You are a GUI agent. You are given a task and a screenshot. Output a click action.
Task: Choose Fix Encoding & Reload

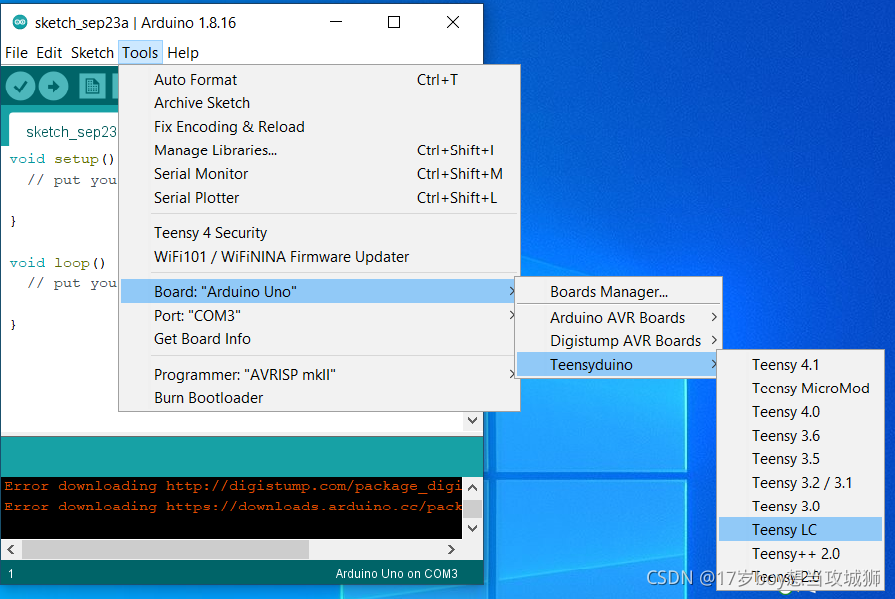(320, 127)
